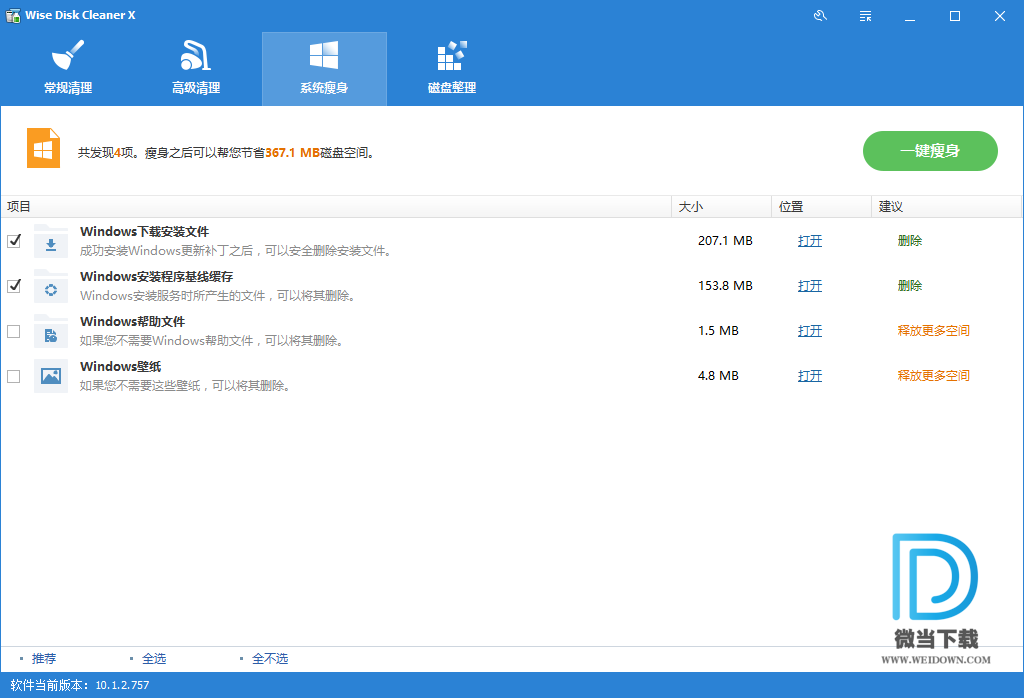Open location of Windows安装程序基线缓存 via 打开

810,286
